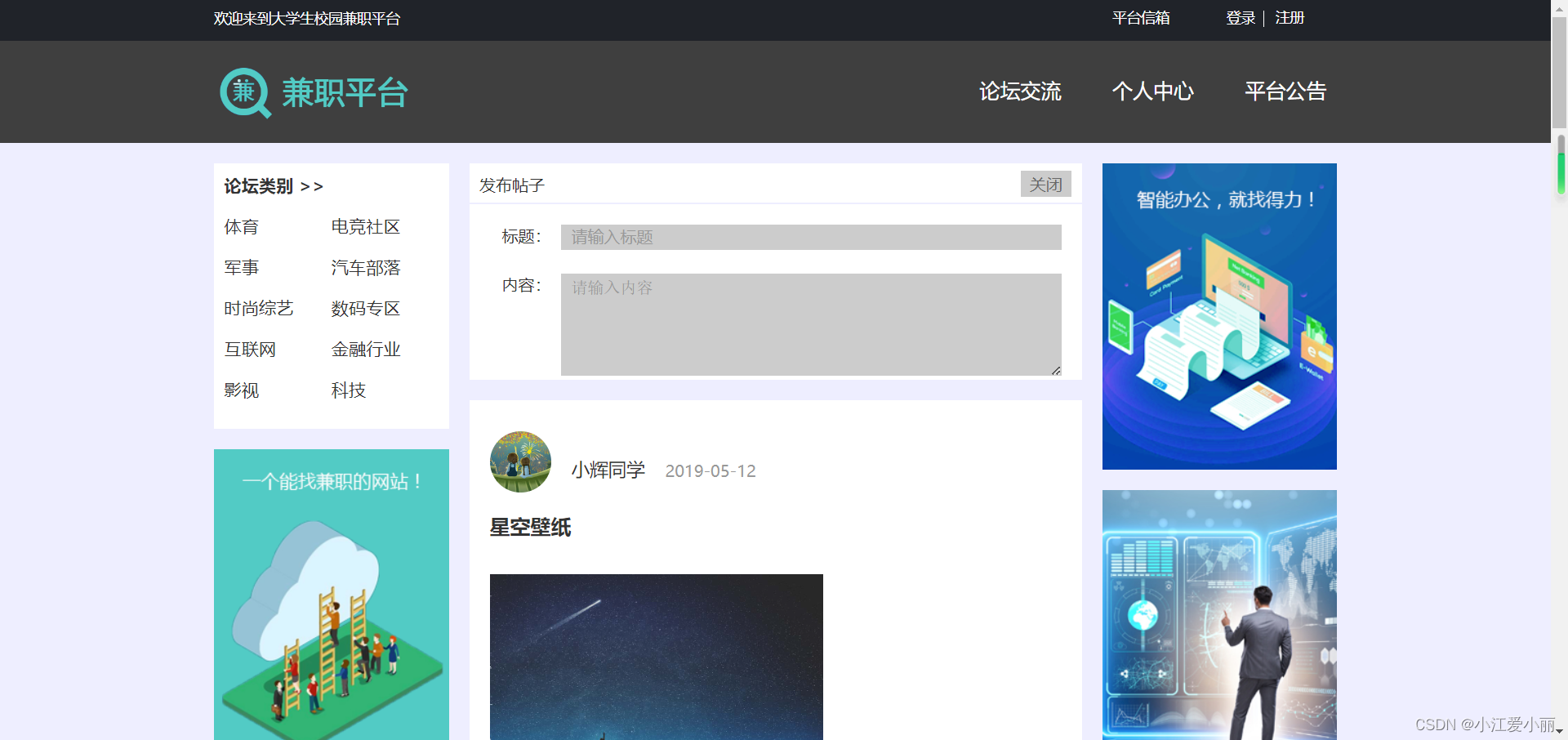This screenshot has height=740, width=1568.
Task: Open the businessman tech dashboard banner
Action: click(x=1219, y=615)
